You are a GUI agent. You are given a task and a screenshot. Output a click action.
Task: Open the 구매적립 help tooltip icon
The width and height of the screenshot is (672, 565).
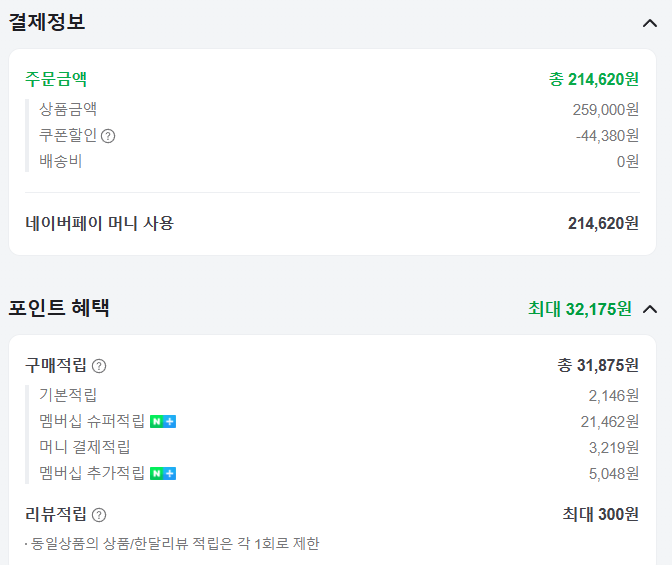[x=99, y=366]
